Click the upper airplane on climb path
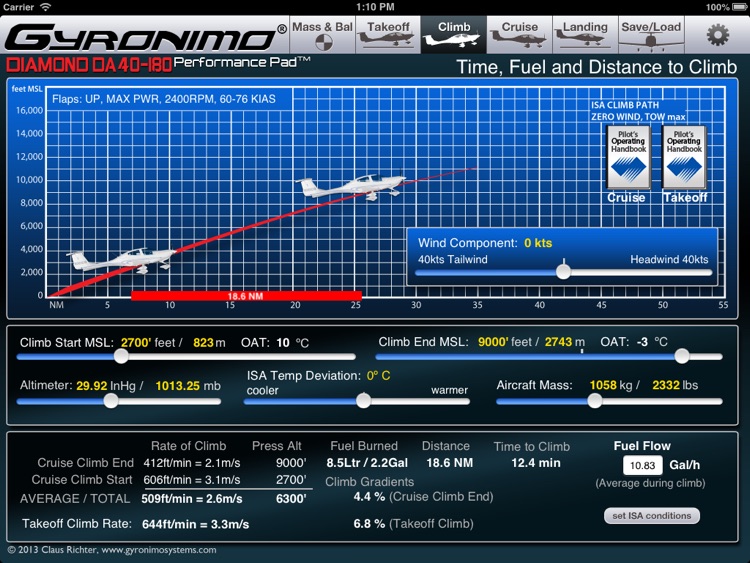Viewport: 750px width, 563px height. tap(351, 186)
